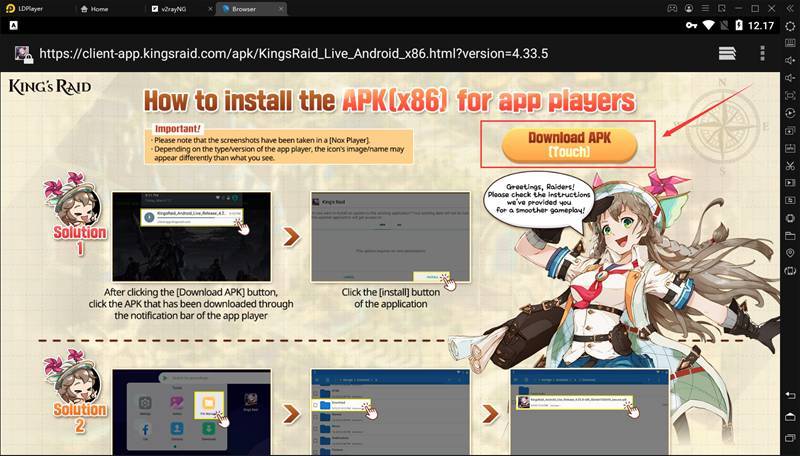This screenshot has width=800, height=456.
Task: Open the user account icon
Action: pyautogui.click(x=689, y=9)
